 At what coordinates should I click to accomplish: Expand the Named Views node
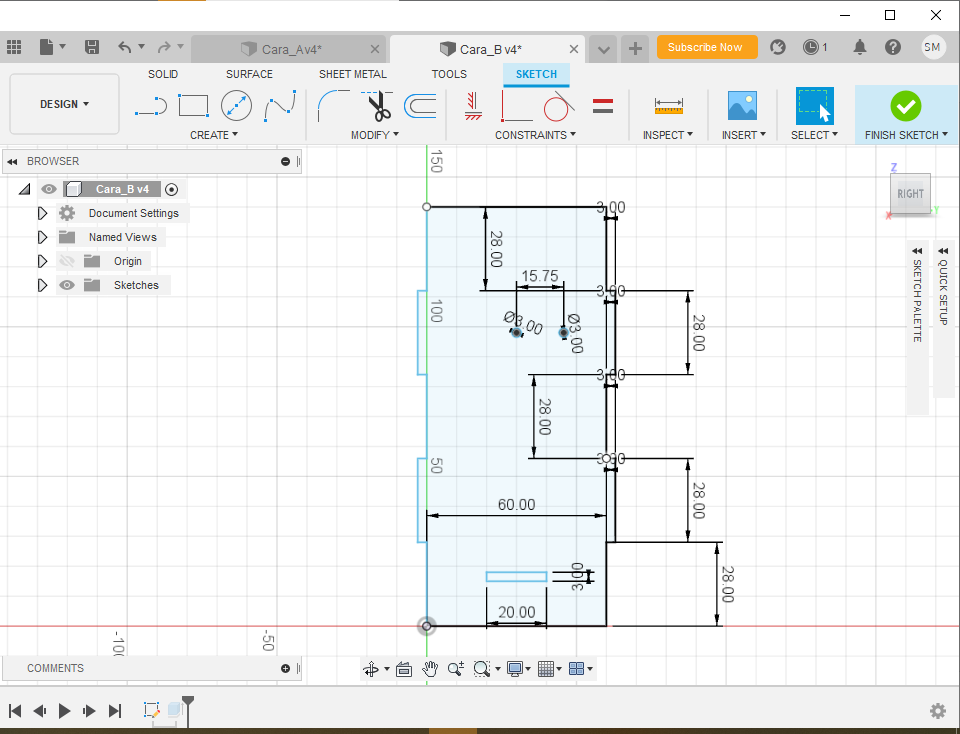coord(42,237)
